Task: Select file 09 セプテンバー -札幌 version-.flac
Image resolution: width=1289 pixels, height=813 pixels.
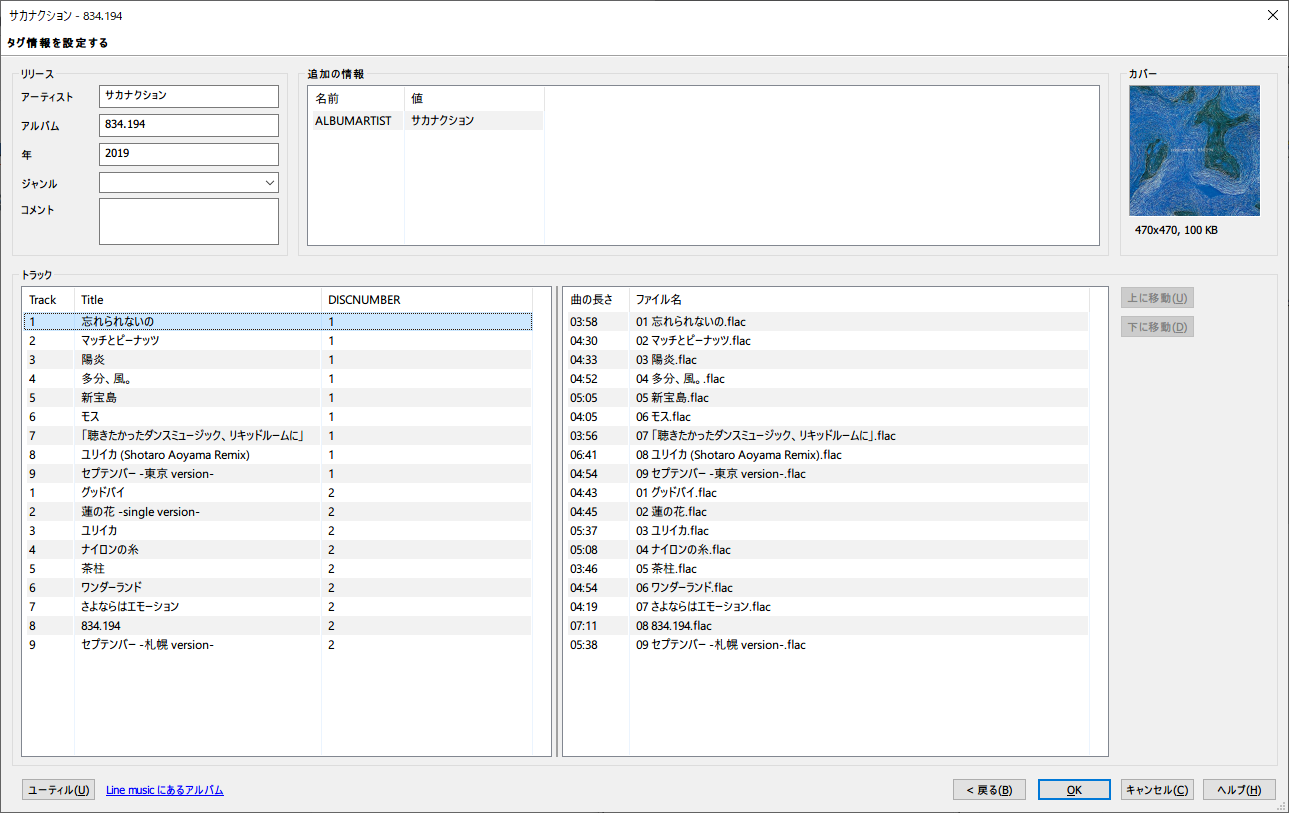Action: point(721,645)
